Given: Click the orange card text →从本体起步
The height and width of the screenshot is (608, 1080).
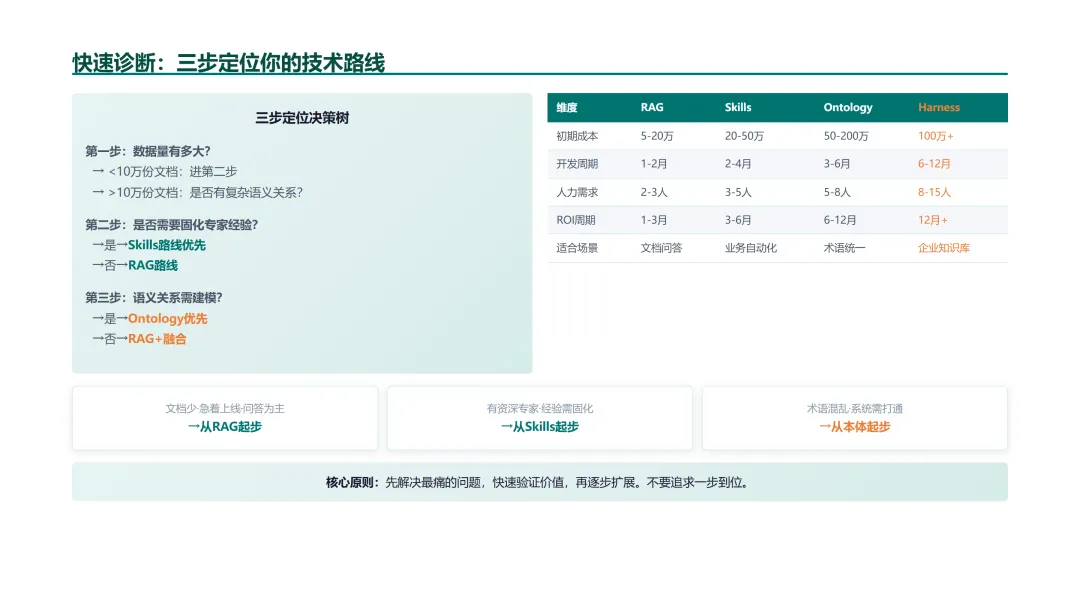Looking at the screenshot, I should point(855,427).
